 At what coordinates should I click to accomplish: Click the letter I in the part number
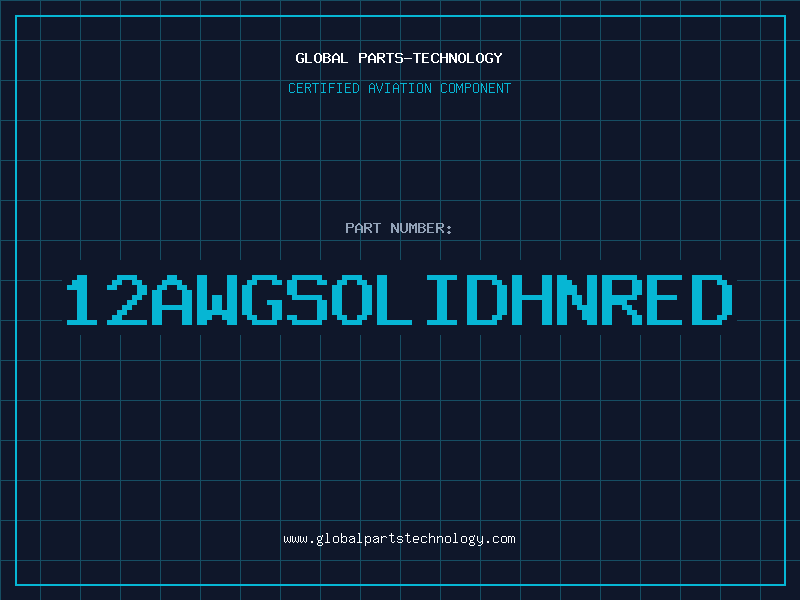coord(447,300)
